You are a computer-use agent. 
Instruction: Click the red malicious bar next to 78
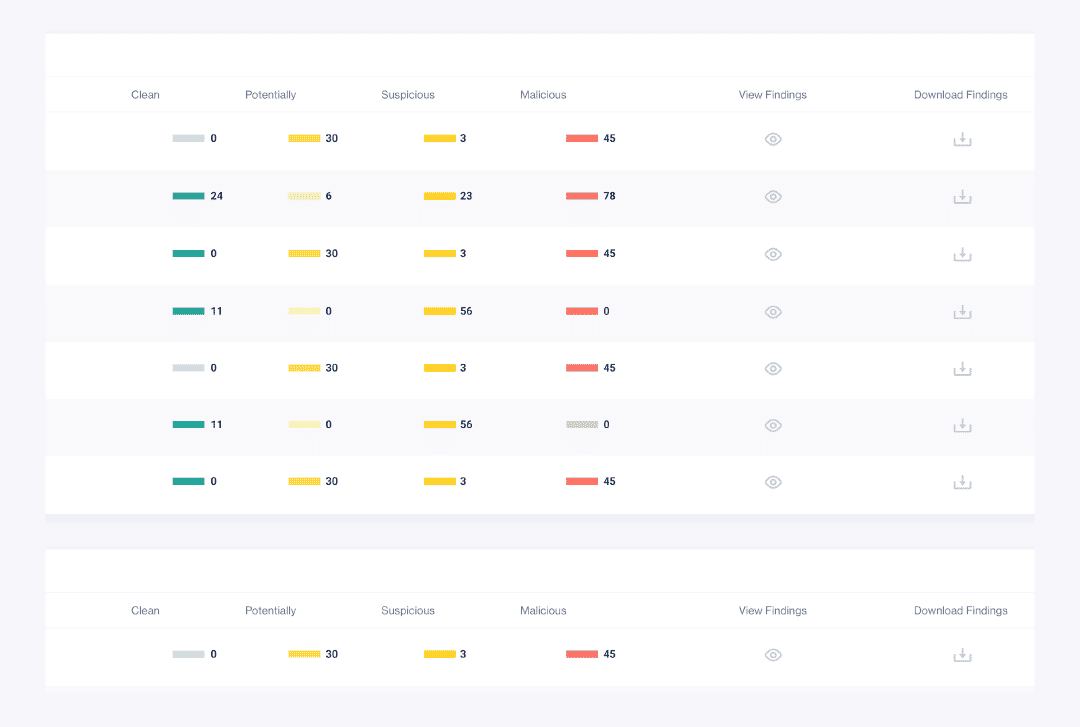coord(582,196)
